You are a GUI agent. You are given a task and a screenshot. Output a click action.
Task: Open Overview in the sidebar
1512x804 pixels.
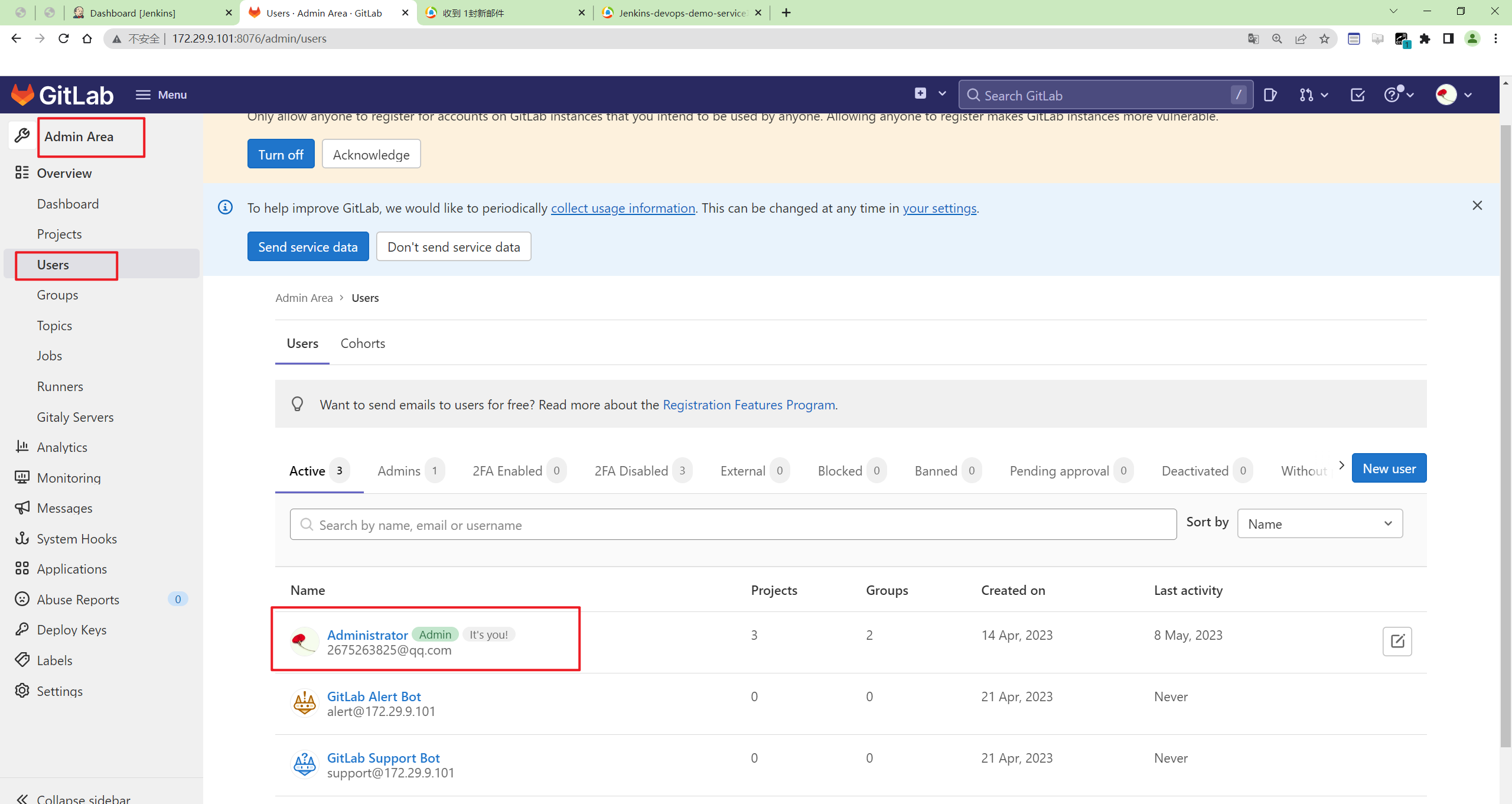(64, 173)
